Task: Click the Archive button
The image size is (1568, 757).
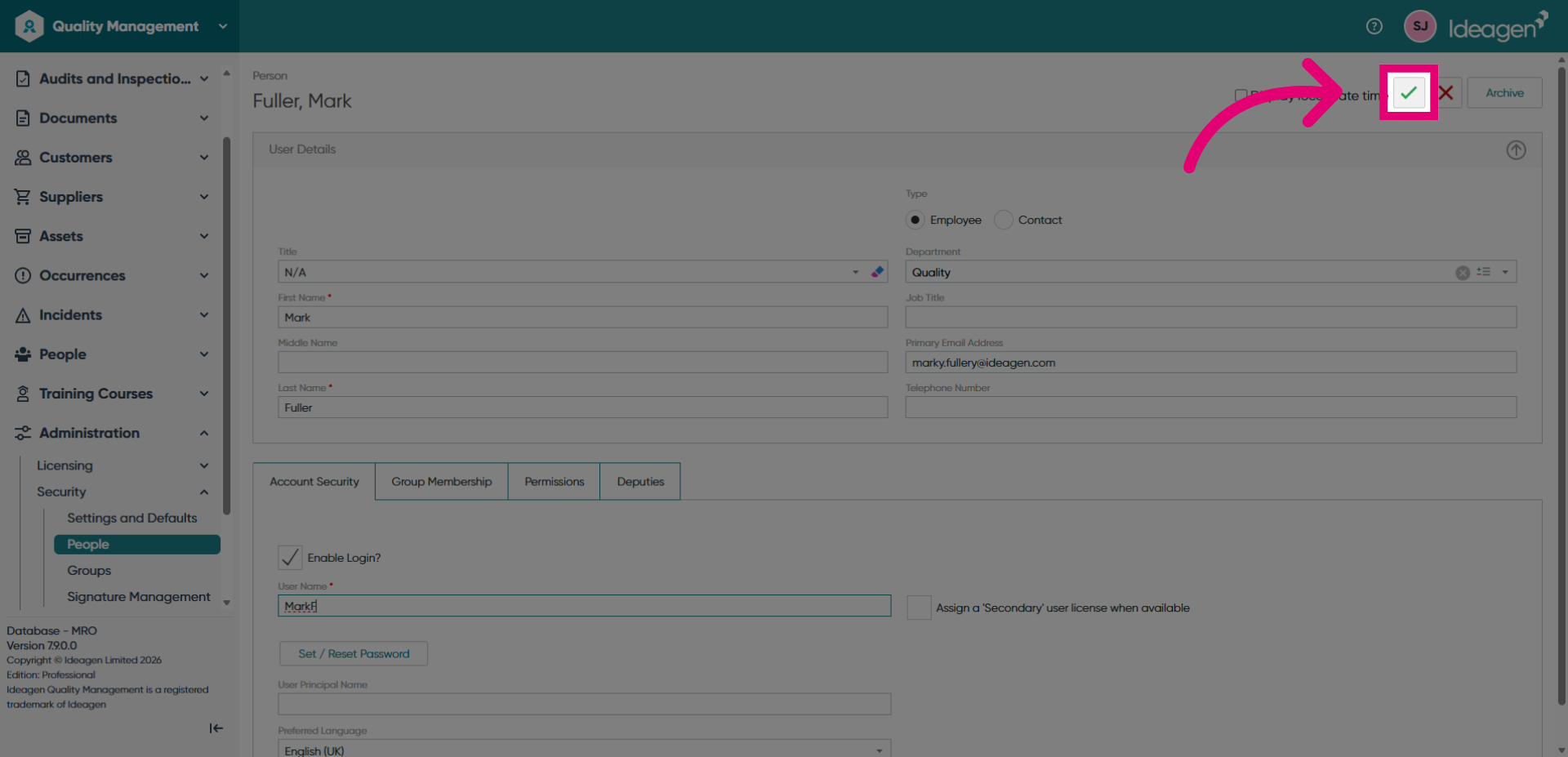Action: (1504, 93)
